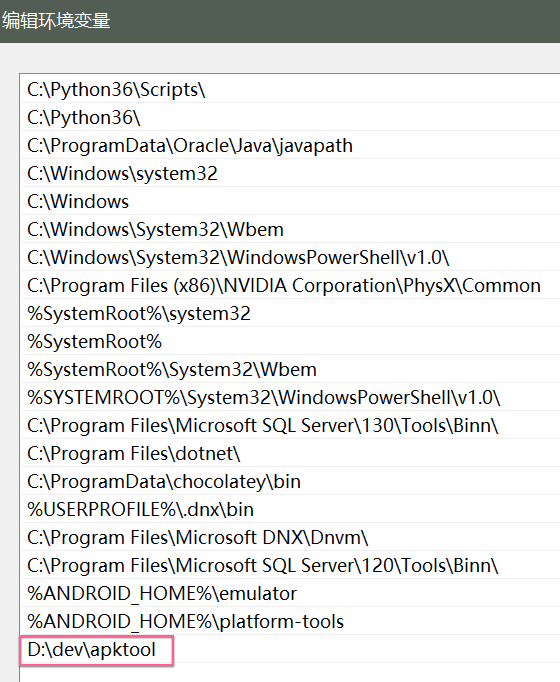The width and height of the screenshot is (560, 682).
Task: Select the NVIDIA PhysX Common entry
Action: point(290,285)
